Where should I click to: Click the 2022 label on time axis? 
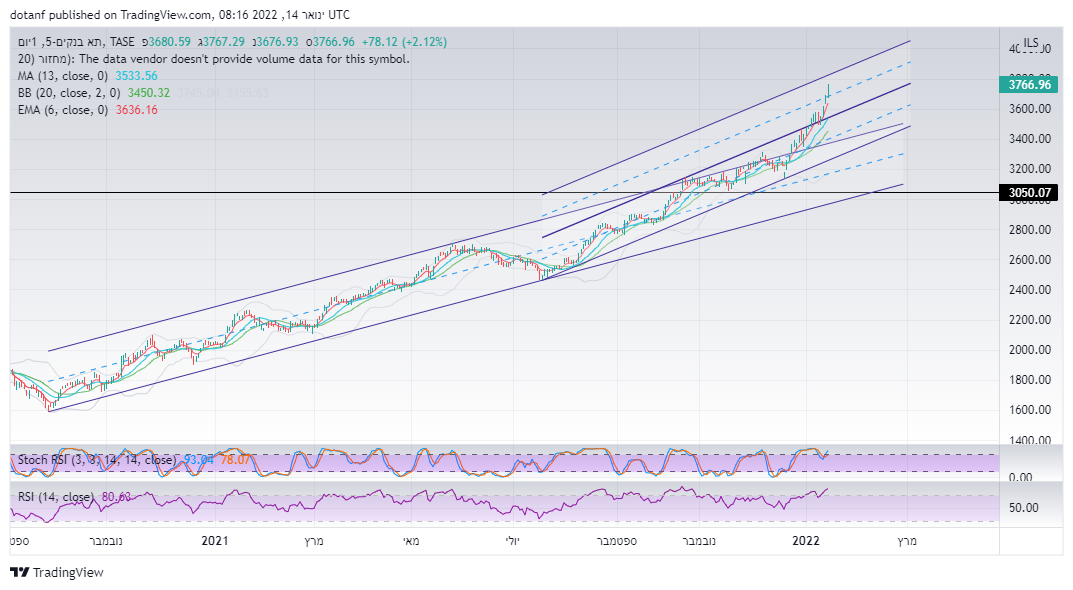pyautogui.click(x=806, y=541)
